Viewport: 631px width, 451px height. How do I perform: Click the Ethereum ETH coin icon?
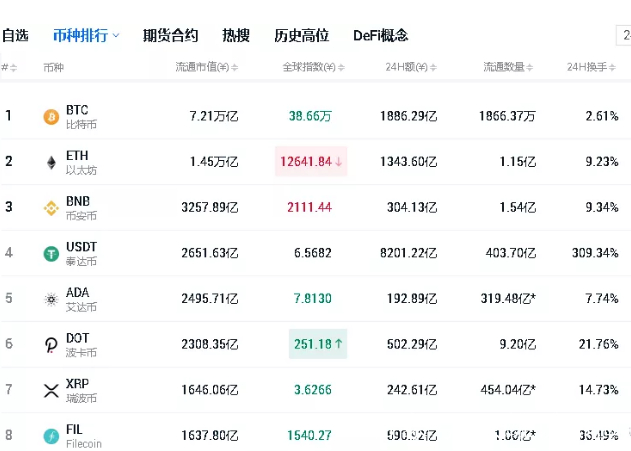pyautogui.click(x=51, y=163)
